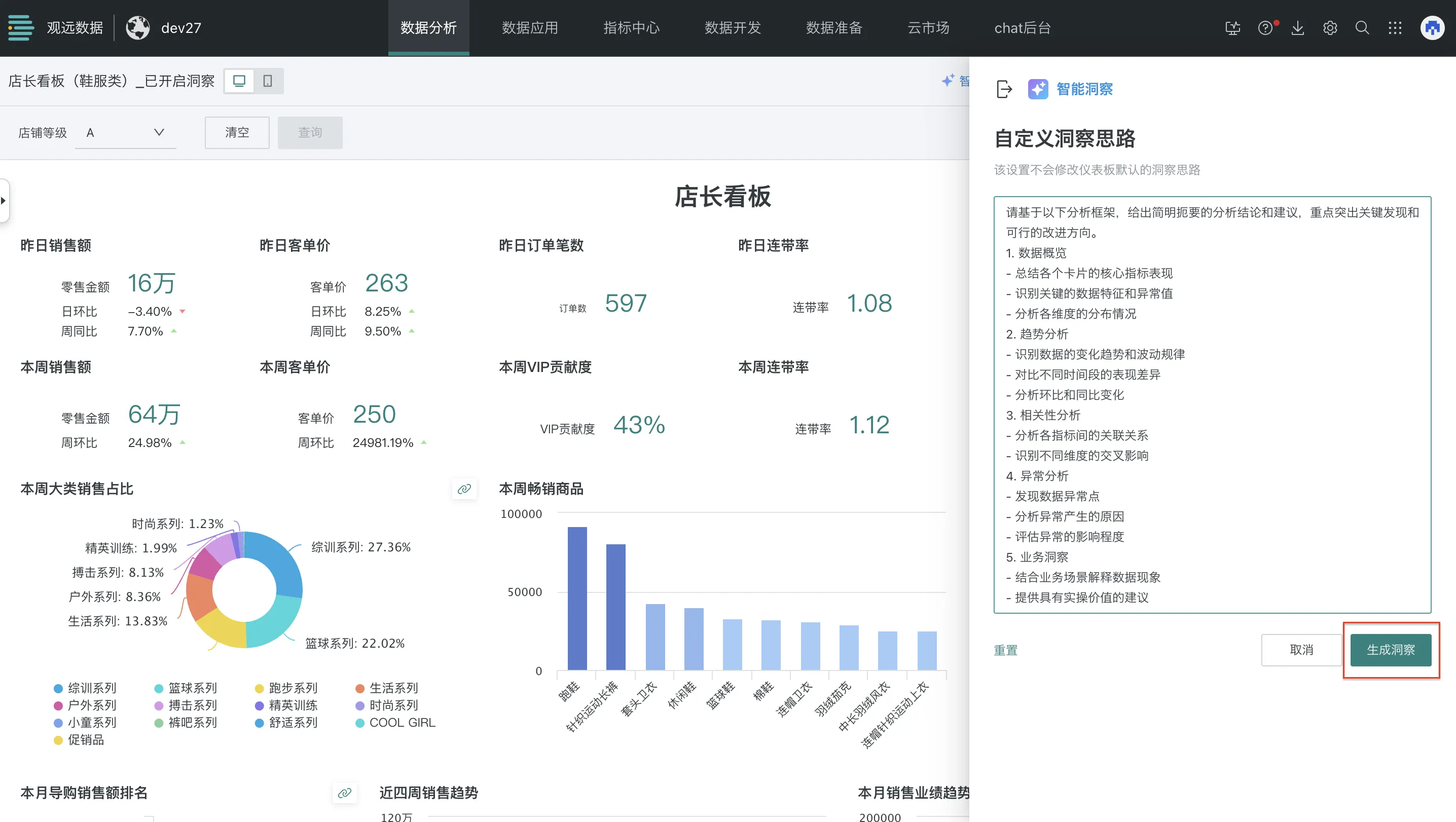Open the download icon in top bar
The width and height of the screenshot is (1456, 822).
tap(1298, 28)
